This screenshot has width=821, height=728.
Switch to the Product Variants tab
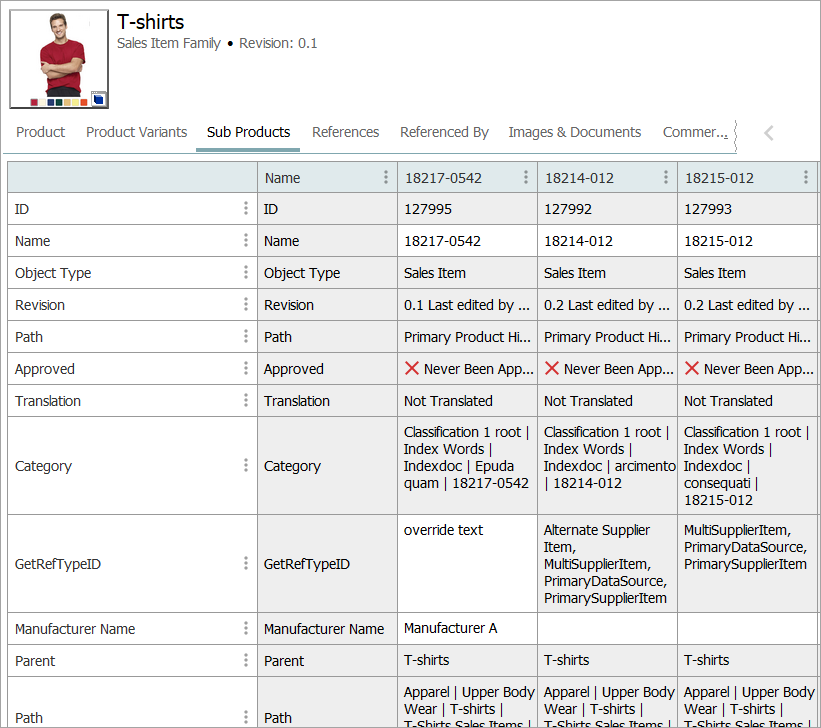[136, 132]
